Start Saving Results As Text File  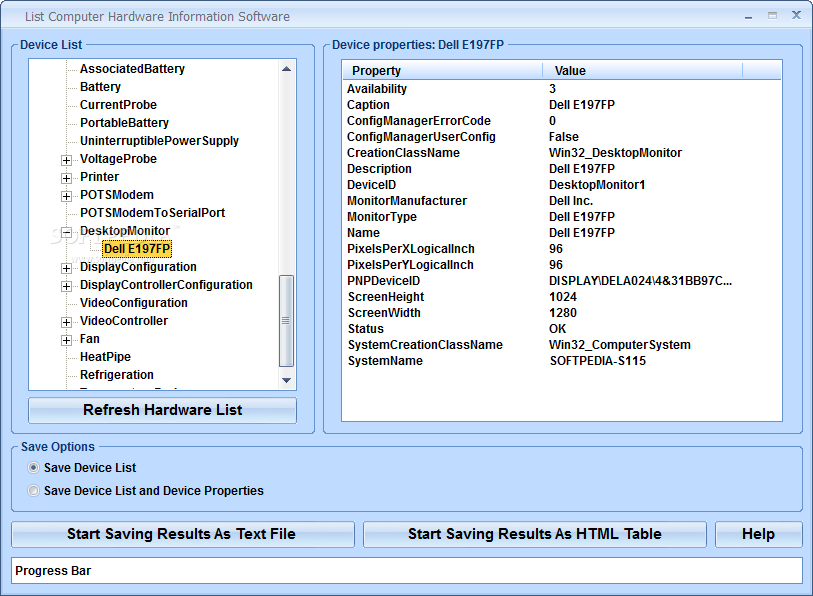click(x=183, y=534)
